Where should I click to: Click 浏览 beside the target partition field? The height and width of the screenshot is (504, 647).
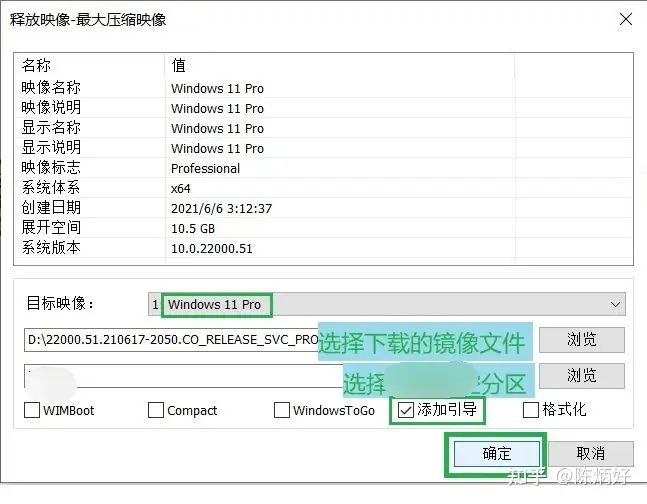582,376
